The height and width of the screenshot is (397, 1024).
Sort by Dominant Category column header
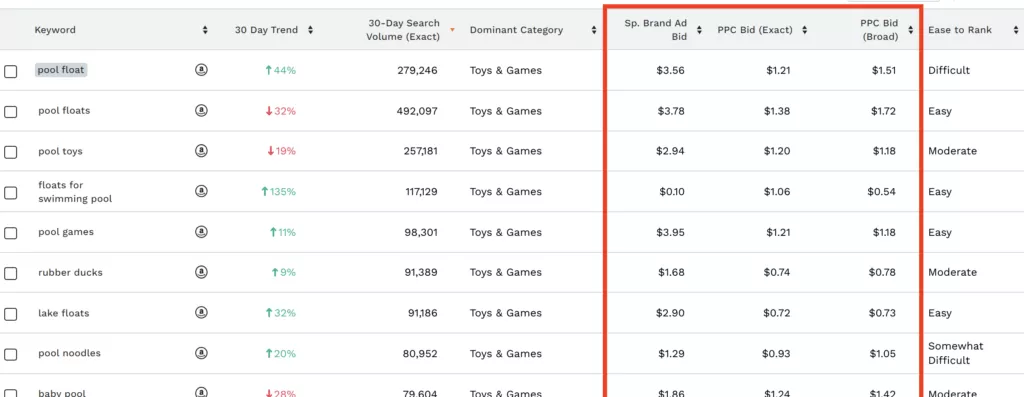[516, 30]
